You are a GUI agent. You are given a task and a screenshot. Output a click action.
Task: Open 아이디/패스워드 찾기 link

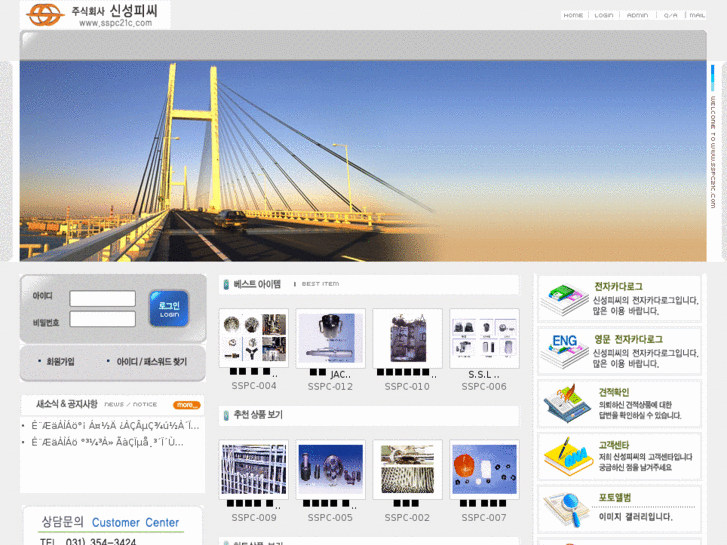pyautogui.click(x=152, y=361)
